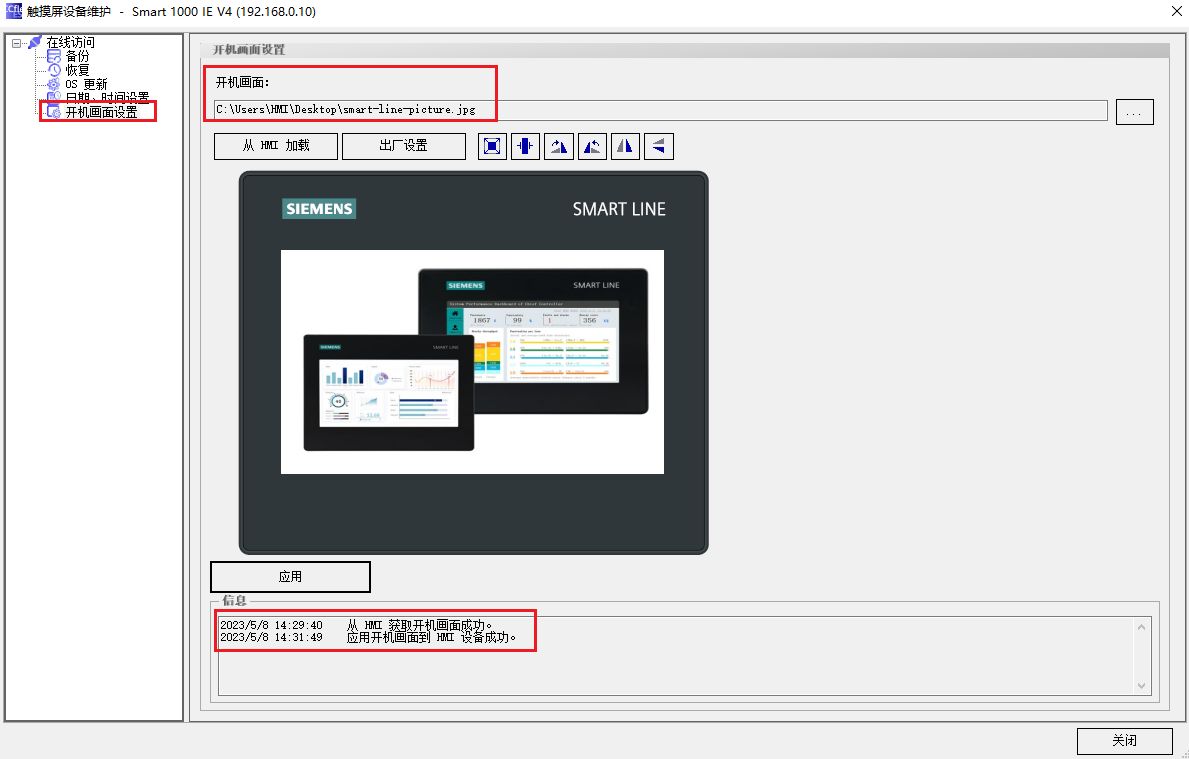Click the 开机画面: label
This screenshot has height=759, width=1189.
(x=243, y=83)
